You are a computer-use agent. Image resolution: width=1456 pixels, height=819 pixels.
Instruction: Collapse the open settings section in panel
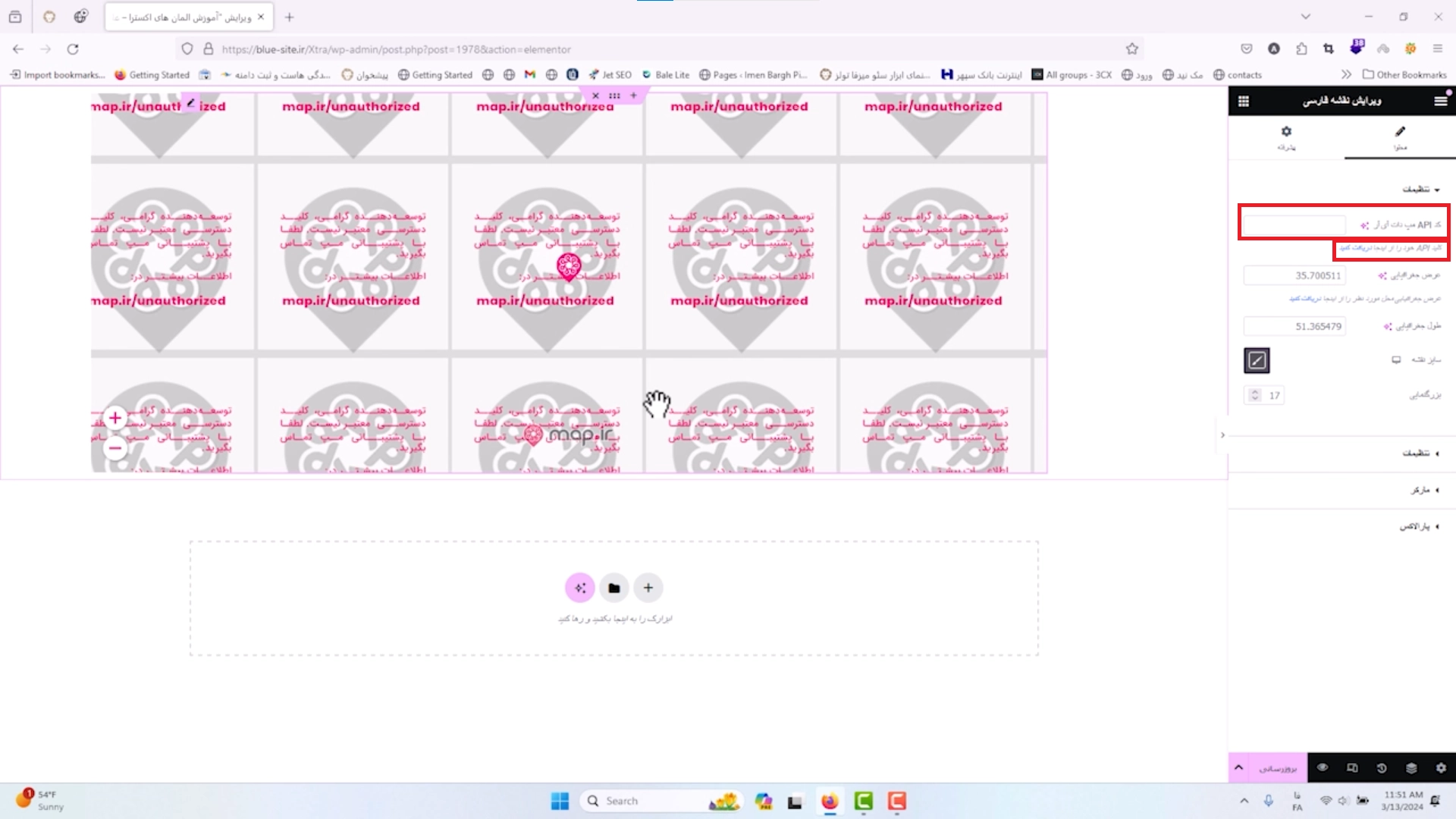click(x=1421, y=190)
